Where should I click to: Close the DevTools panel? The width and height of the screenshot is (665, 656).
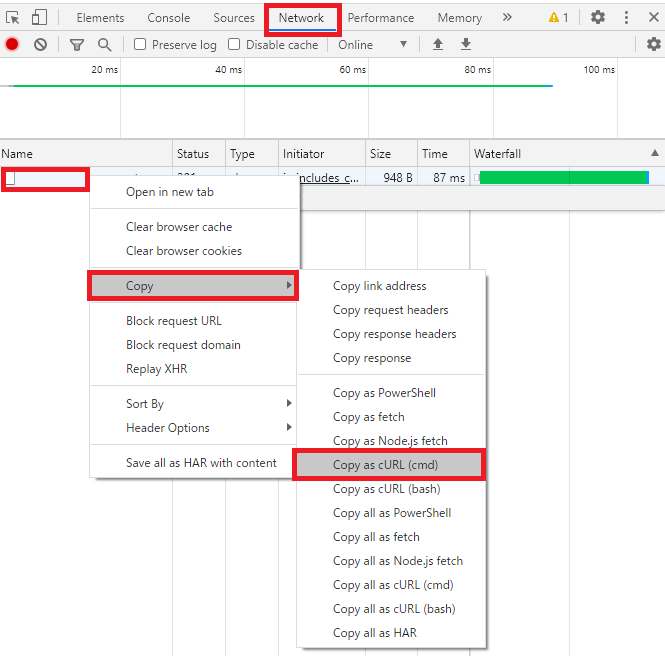click(654, 17)
